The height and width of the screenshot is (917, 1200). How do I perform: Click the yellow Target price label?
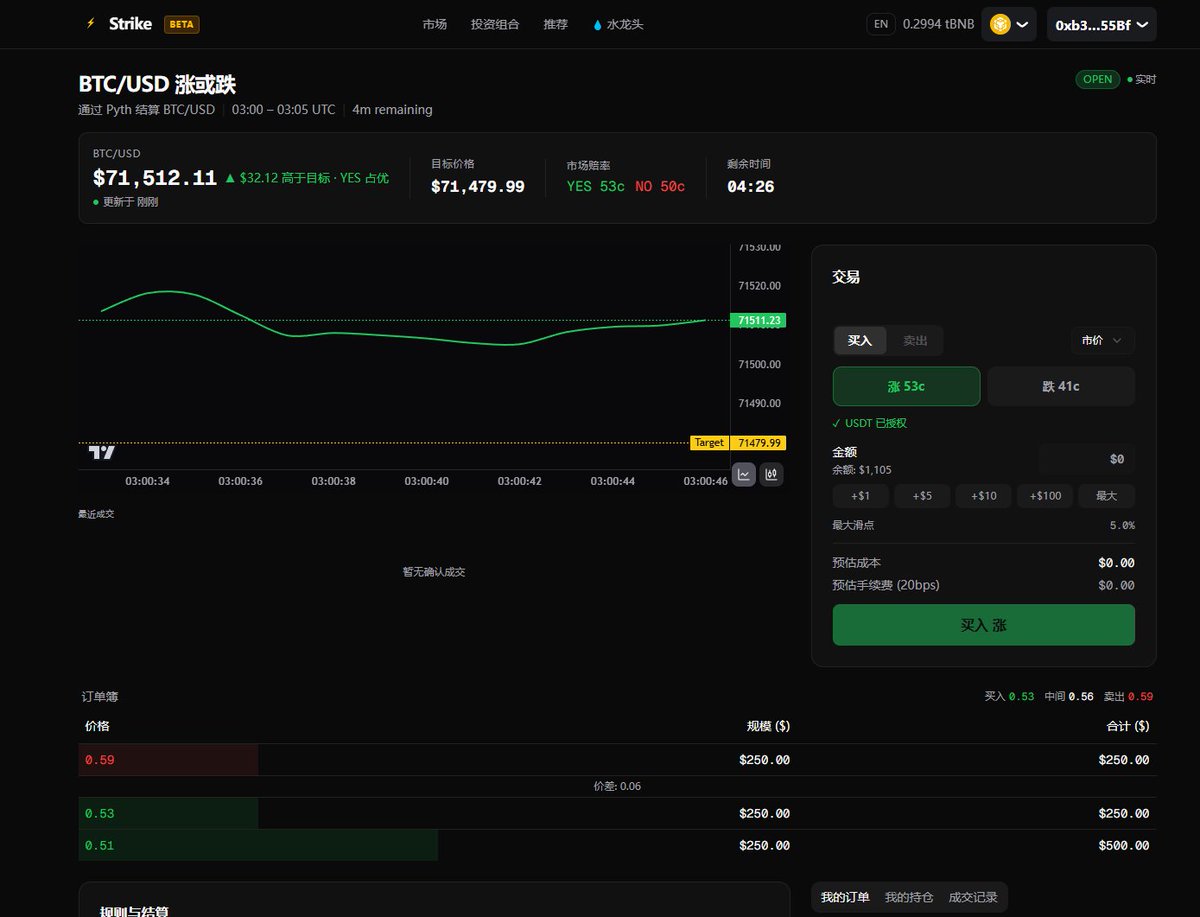coord(709,443)
